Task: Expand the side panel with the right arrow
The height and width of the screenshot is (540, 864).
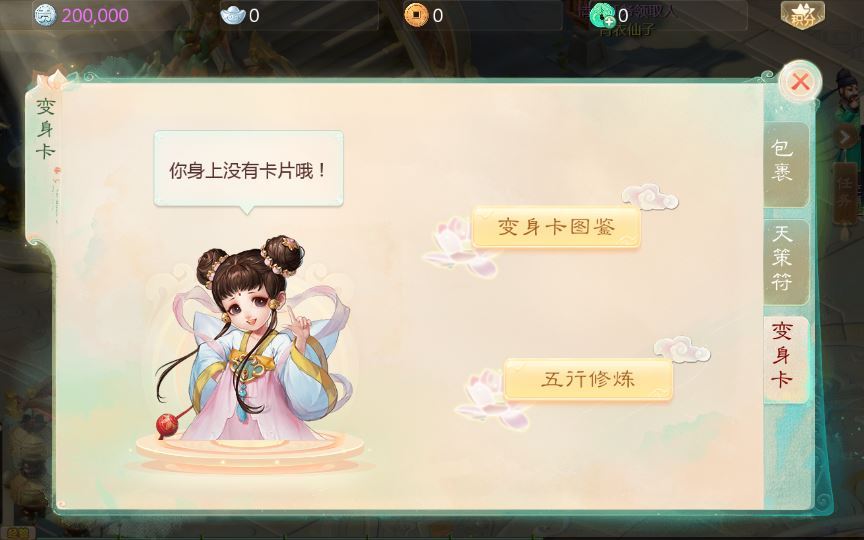Action: pyautogui.click(x=845, y=137)
